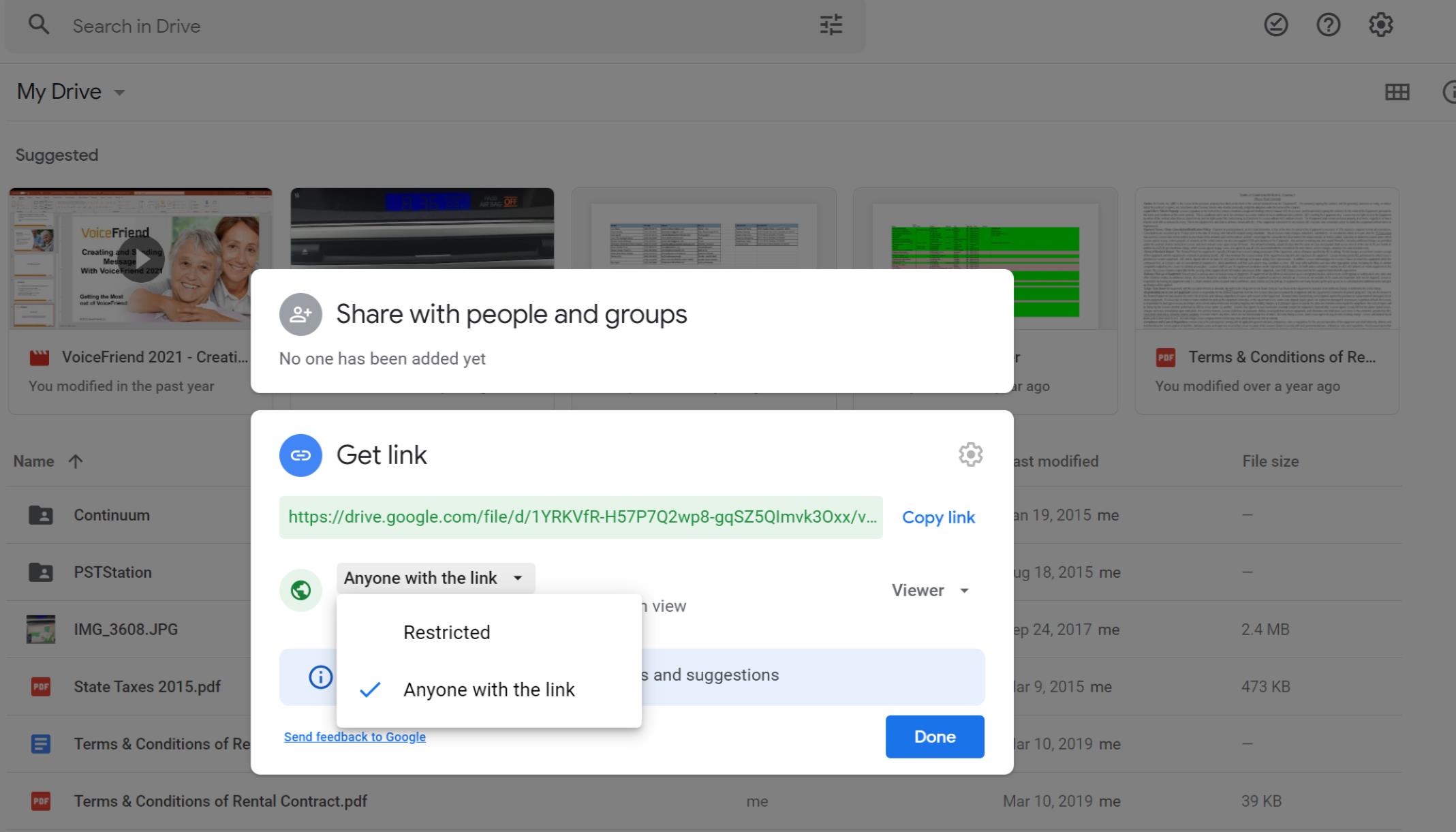Expand the My Drive dropdown

click(118, 92)
